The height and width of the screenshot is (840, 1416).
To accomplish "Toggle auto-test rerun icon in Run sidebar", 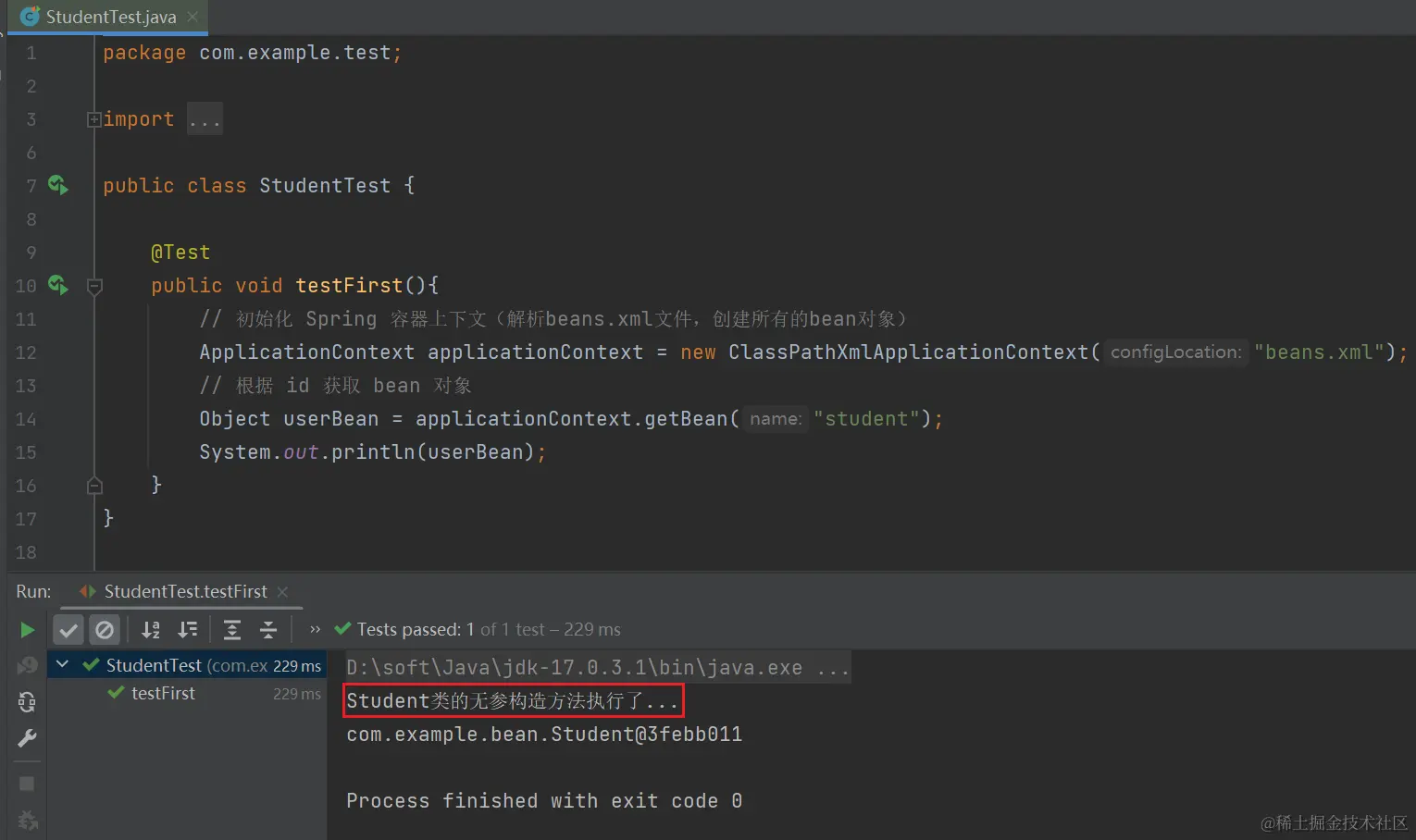I will [x=27, y=702].
